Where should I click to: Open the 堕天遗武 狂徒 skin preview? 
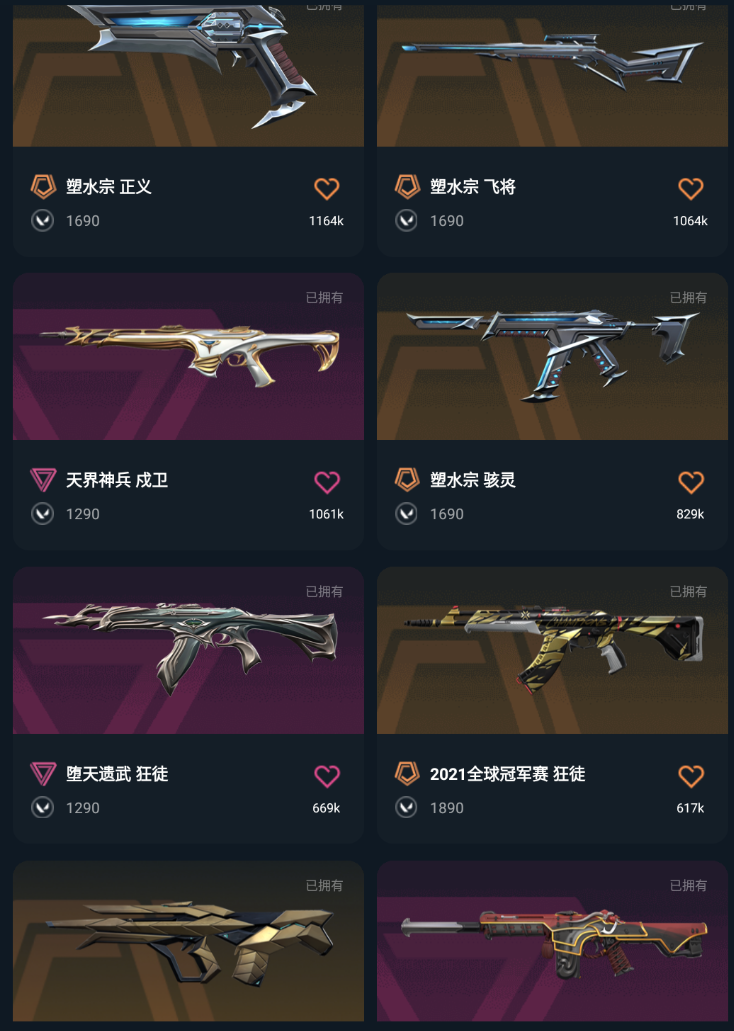coord(188,651)
